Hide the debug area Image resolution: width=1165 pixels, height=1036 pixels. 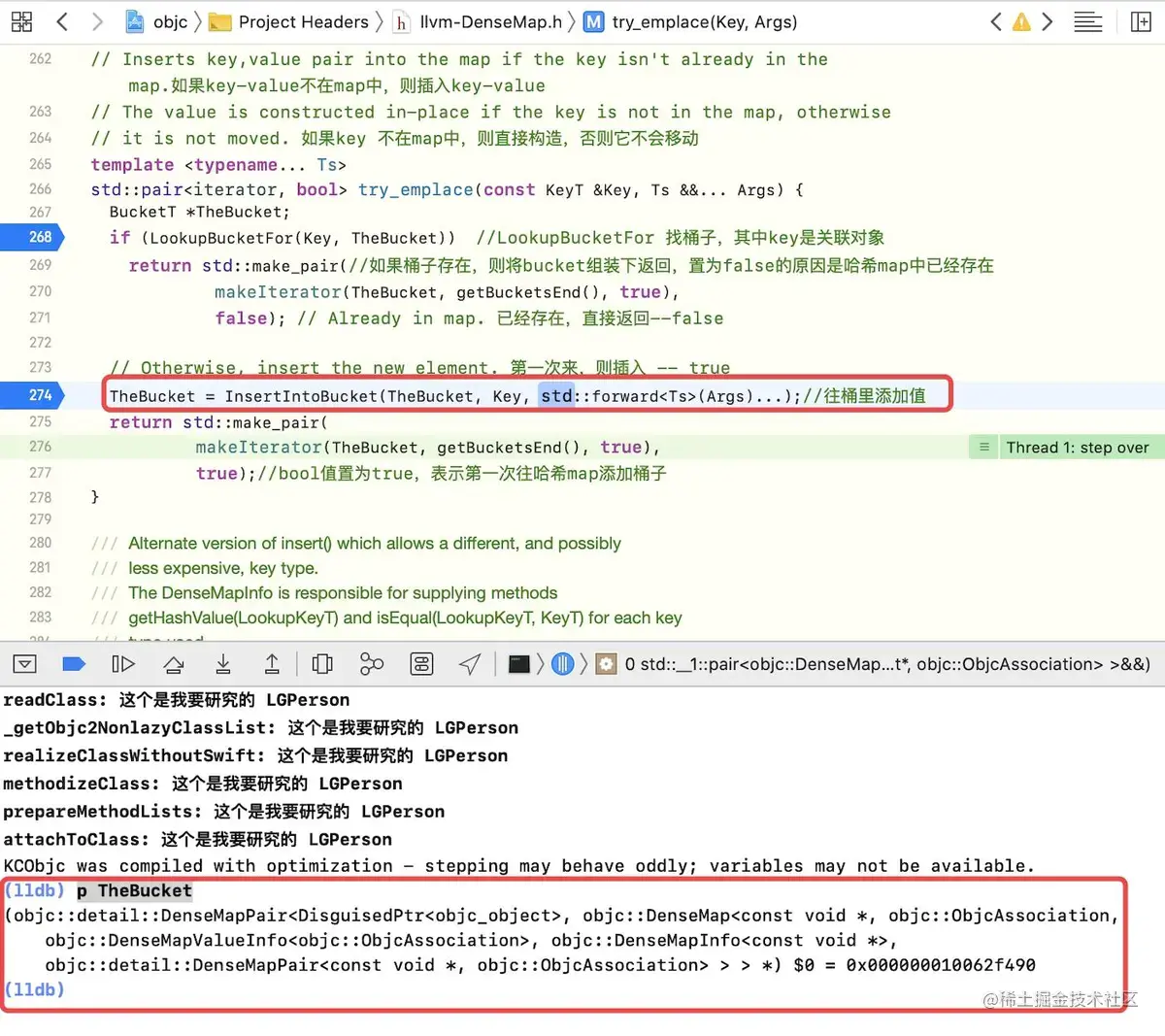[25, 664]
